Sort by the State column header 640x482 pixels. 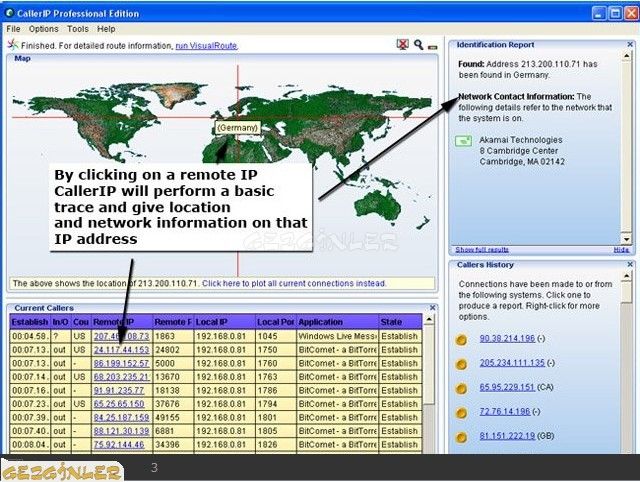tap(400, 322)
